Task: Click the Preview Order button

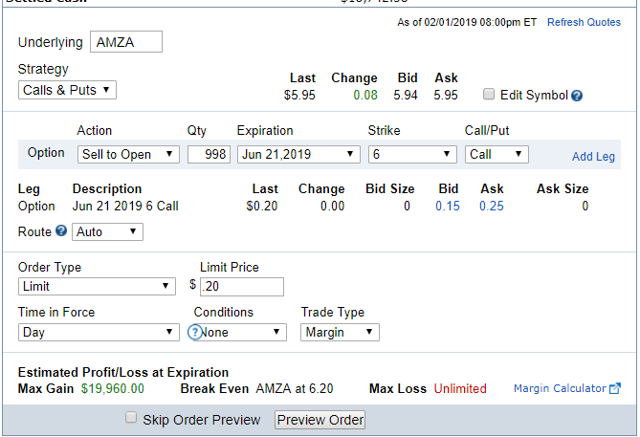Action: tap(320, 420)
